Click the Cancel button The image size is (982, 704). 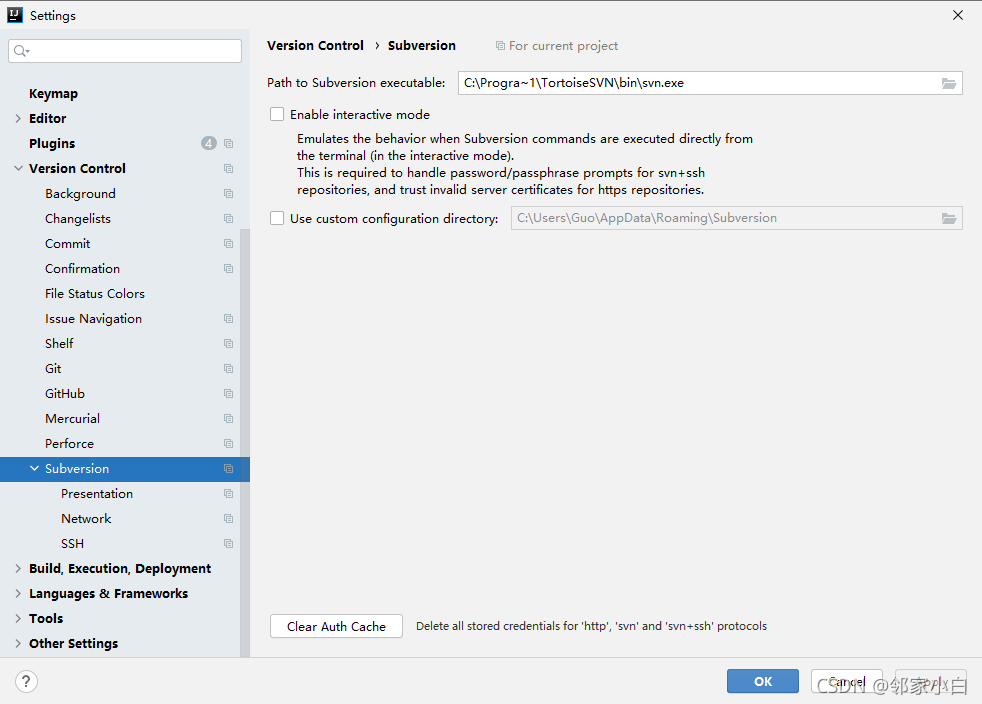coord(847,681)
